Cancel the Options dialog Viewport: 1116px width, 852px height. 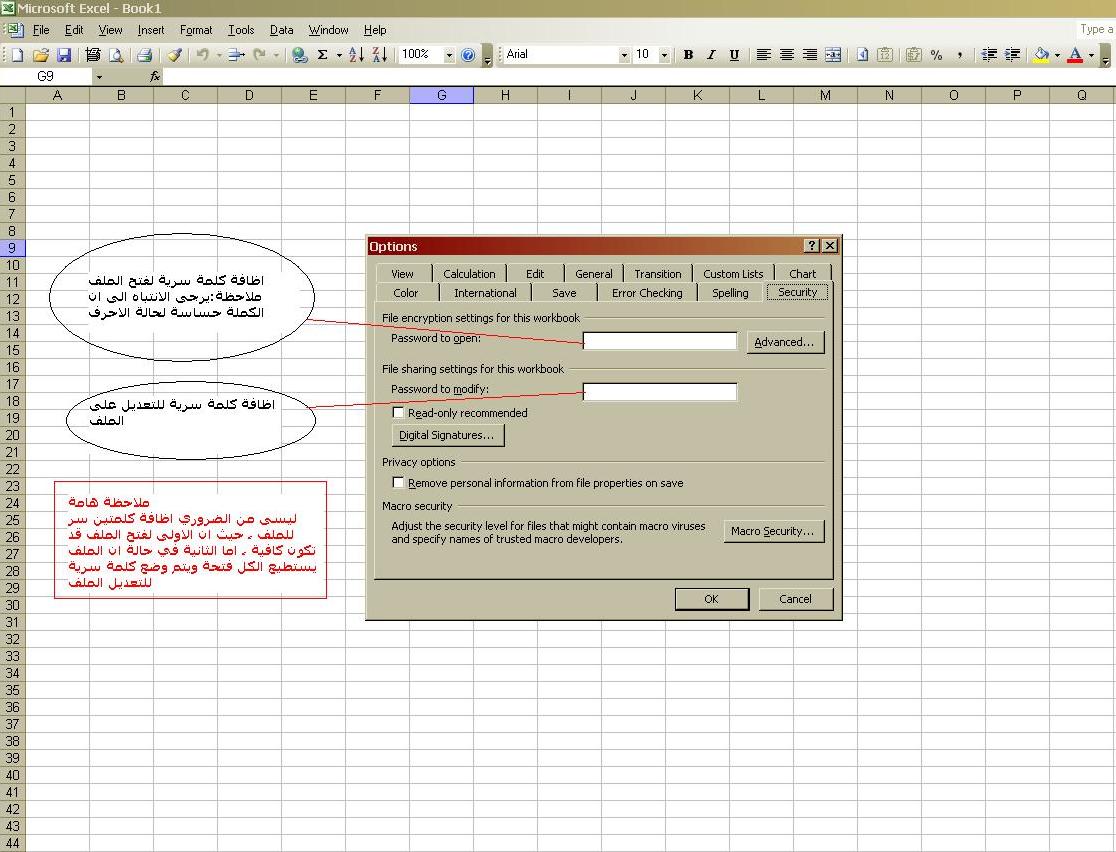pos(795,599)
